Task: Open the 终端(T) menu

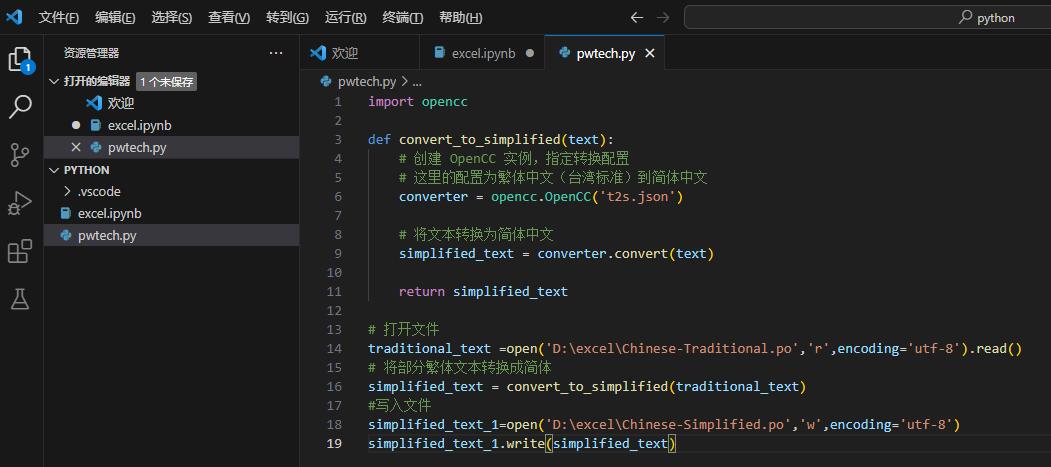Action: (x=402, y=18)
